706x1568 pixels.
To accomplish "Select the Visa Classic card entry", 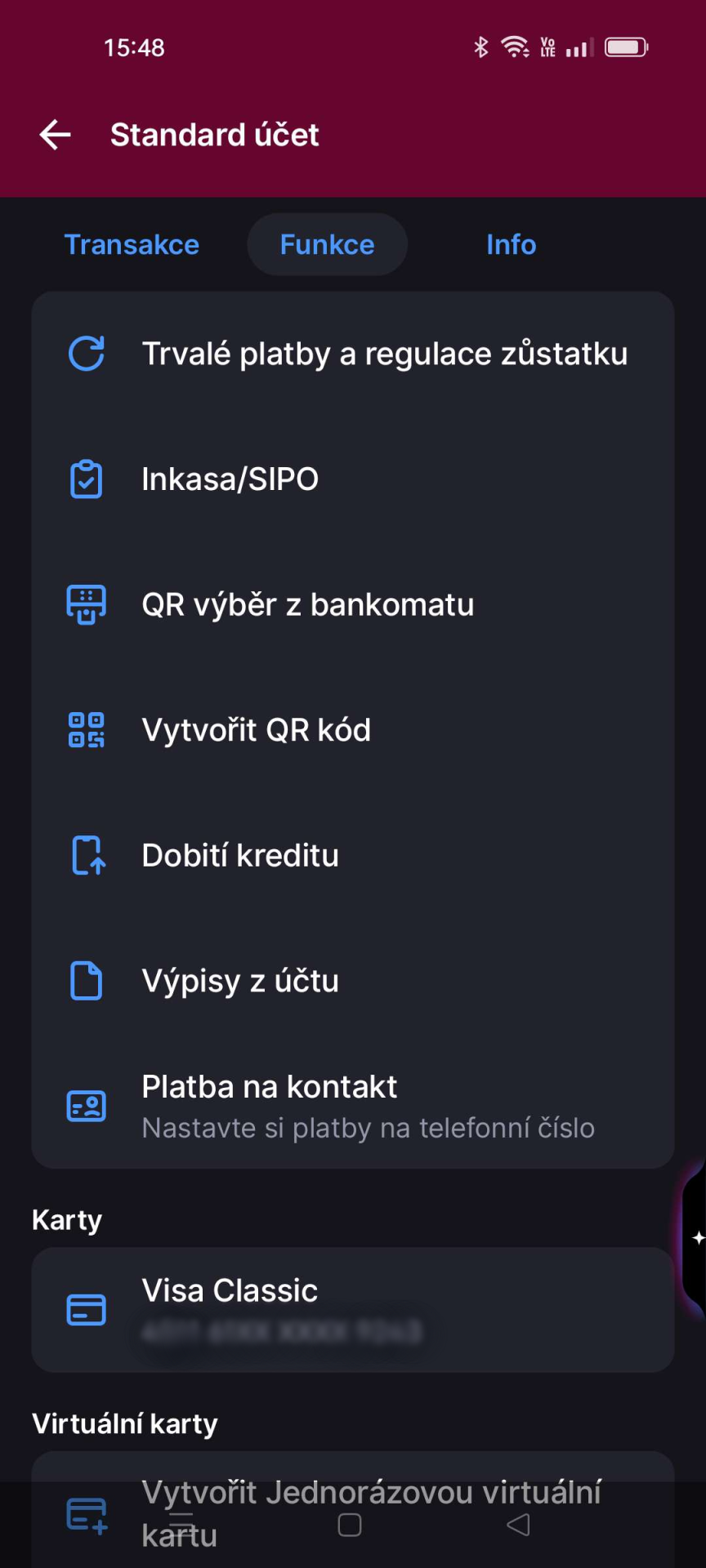I will (351, 1310).
